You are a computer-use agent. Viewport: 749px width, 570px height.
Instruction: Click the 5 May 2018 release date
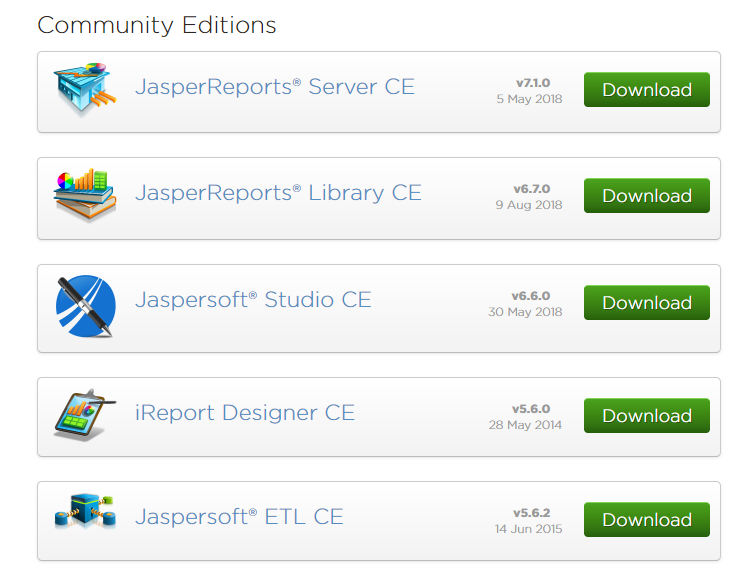coord(529,99)
